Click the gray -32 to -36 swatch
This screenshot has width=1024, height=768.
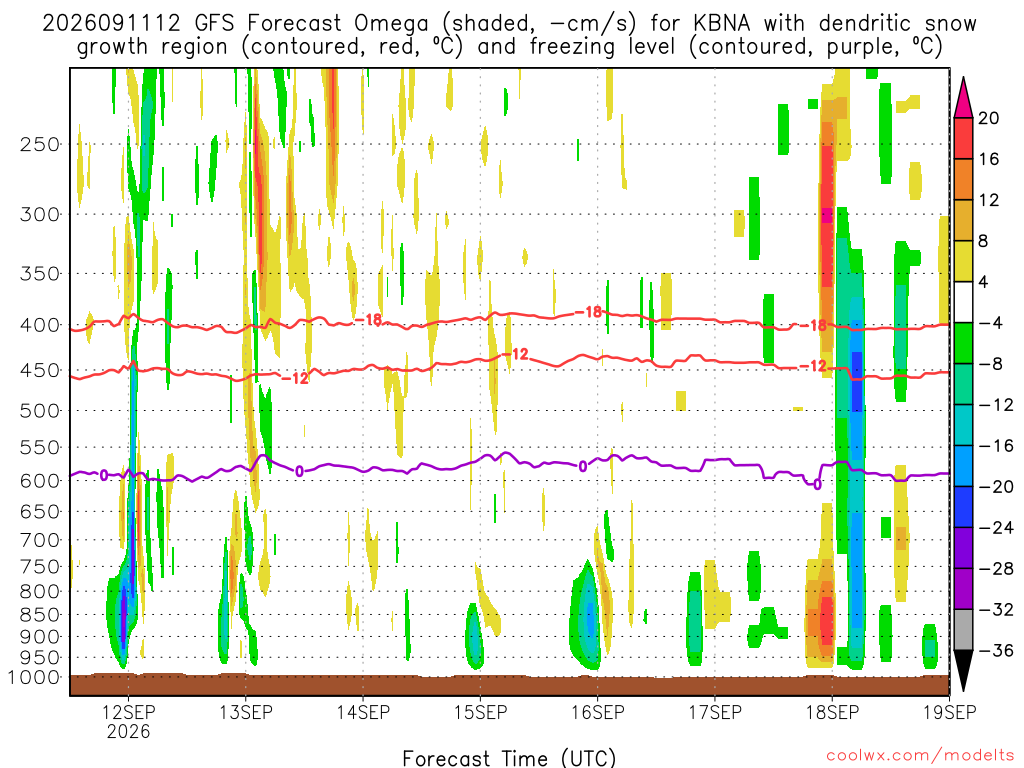pyautogui.click(x=963, y=630)
